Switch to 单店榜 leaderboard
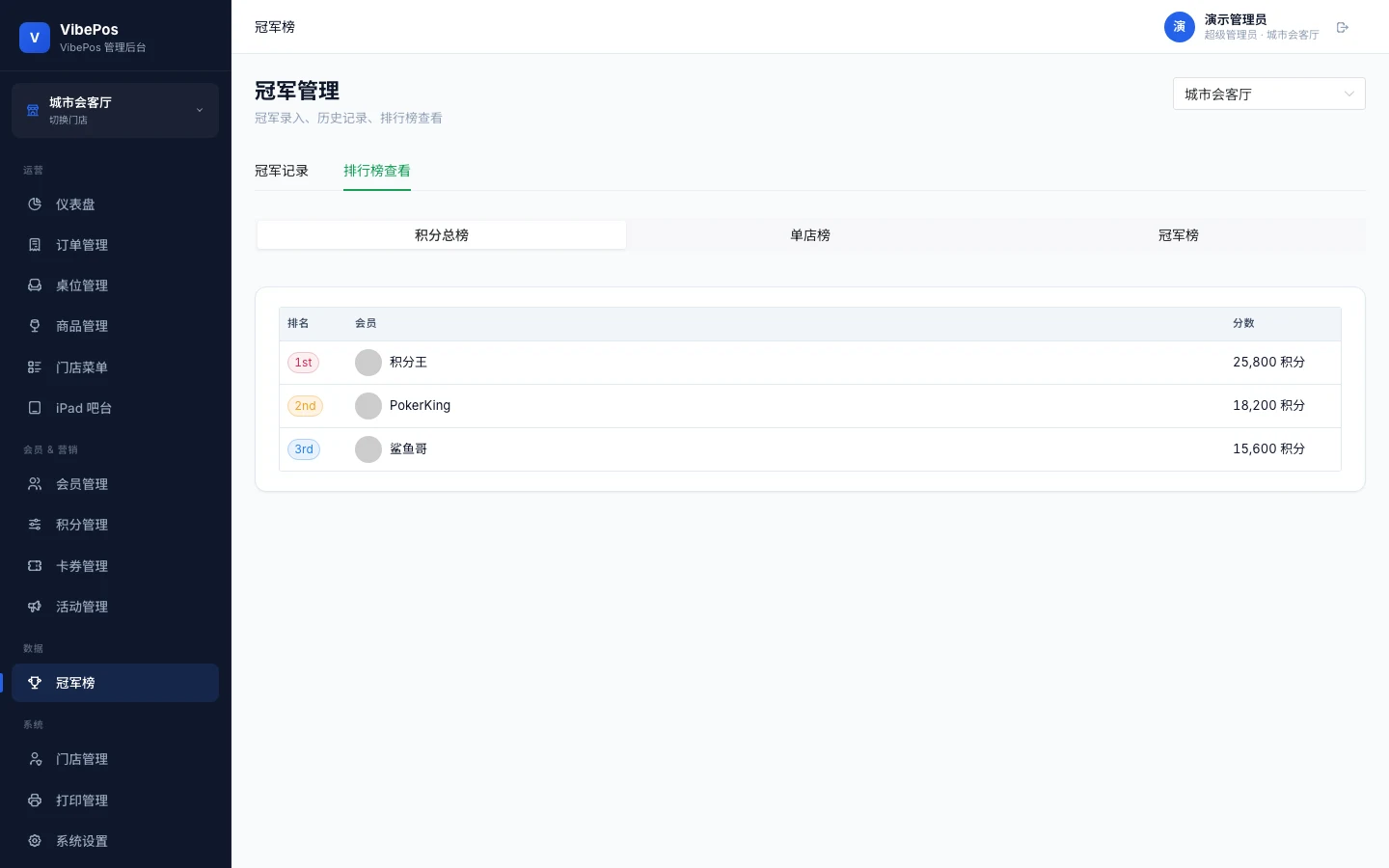 coord(810,235)
